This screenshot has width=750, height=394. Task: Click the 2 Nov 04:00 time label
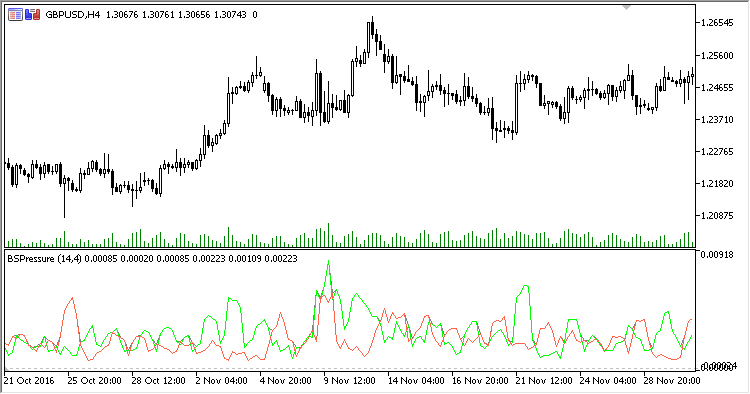(221, 381)
